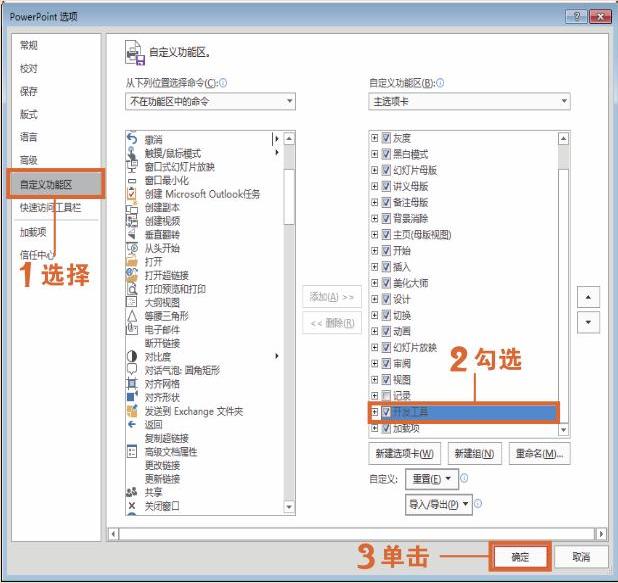Toggle the 开始 tab checkbox
Screen dimensions: 618x583
tap(386, 251)
